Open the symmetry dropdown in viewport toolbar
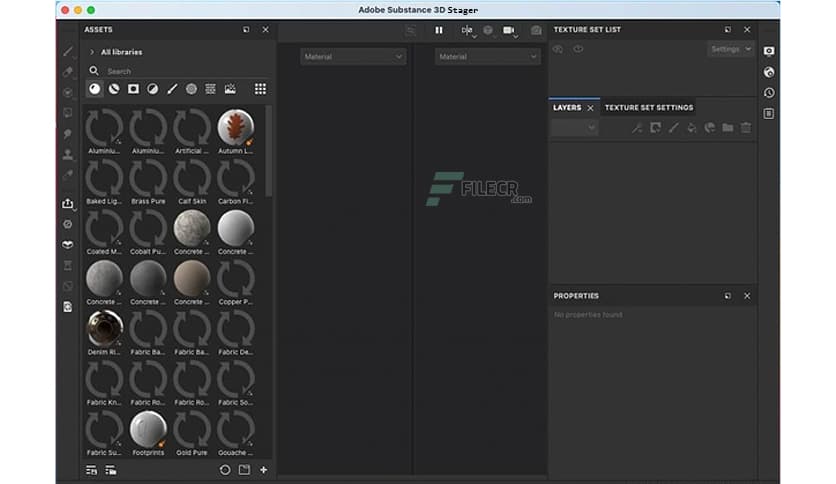The image size is (836, 484). (x=468, y=31)
